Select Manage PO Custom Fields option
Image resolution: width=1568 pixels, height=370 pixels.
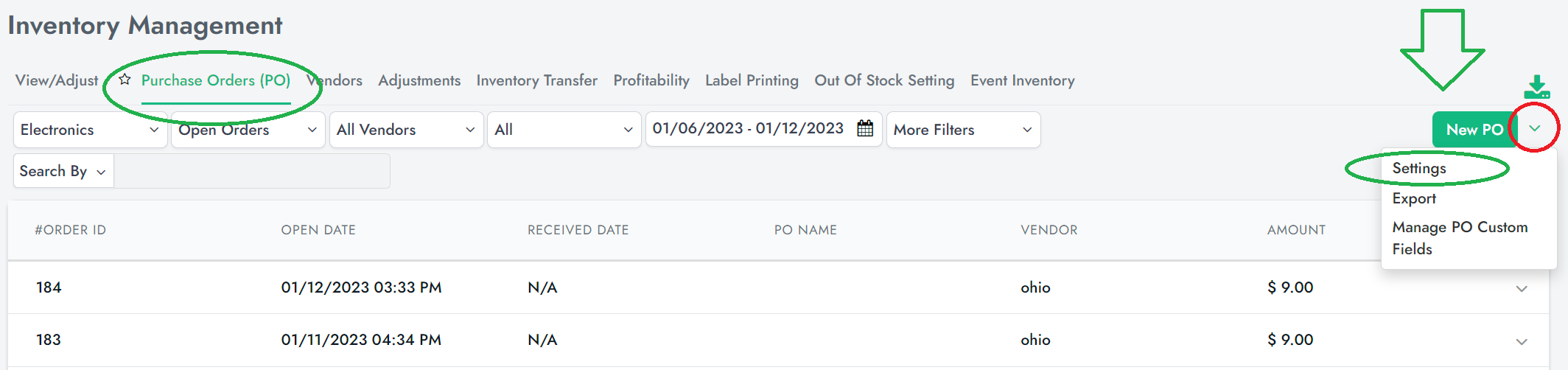coord(1460,238)
